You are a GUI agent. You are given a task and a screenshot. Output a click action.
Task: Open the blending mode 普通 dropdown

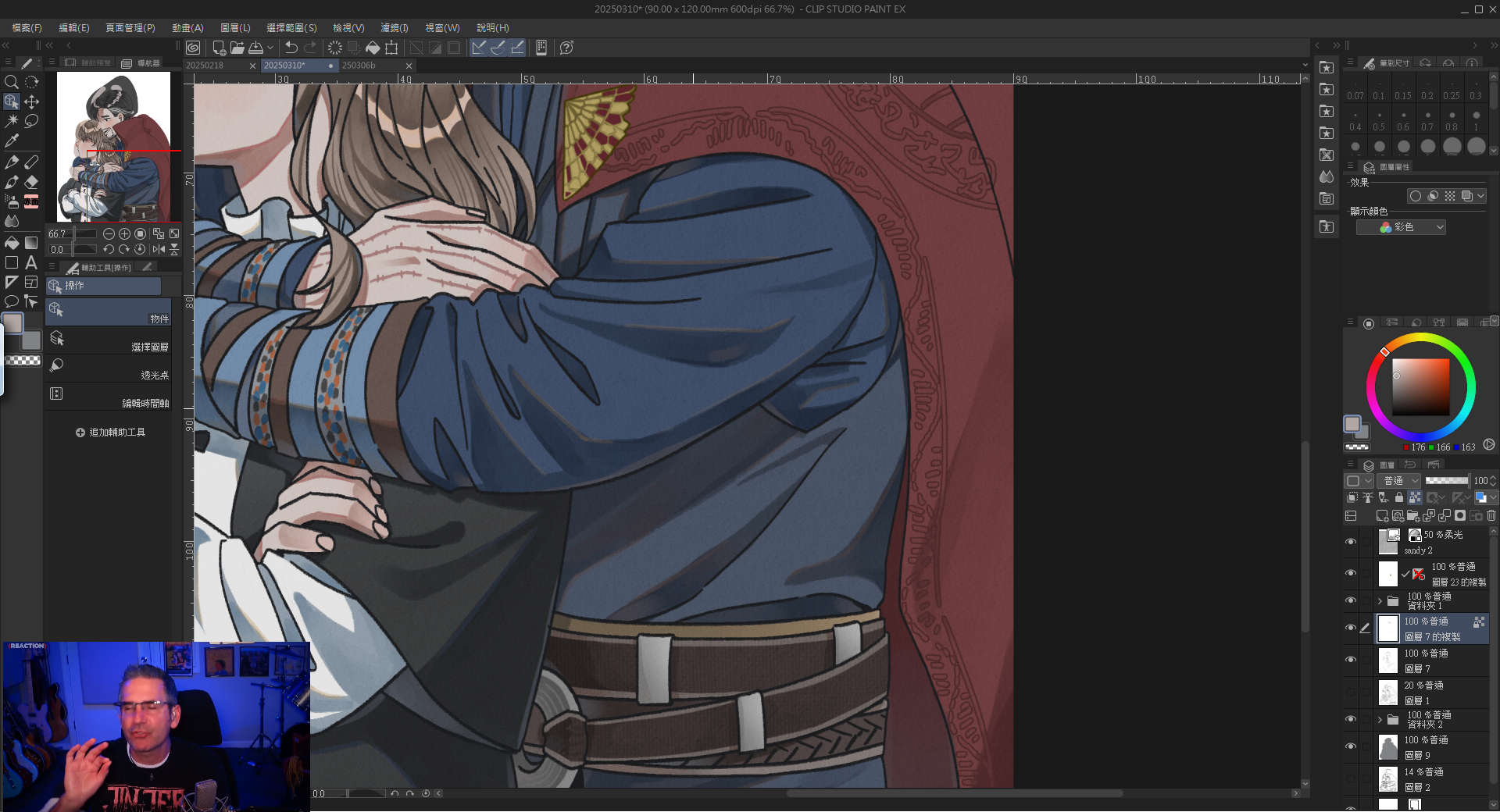[x=1398, y=481]
